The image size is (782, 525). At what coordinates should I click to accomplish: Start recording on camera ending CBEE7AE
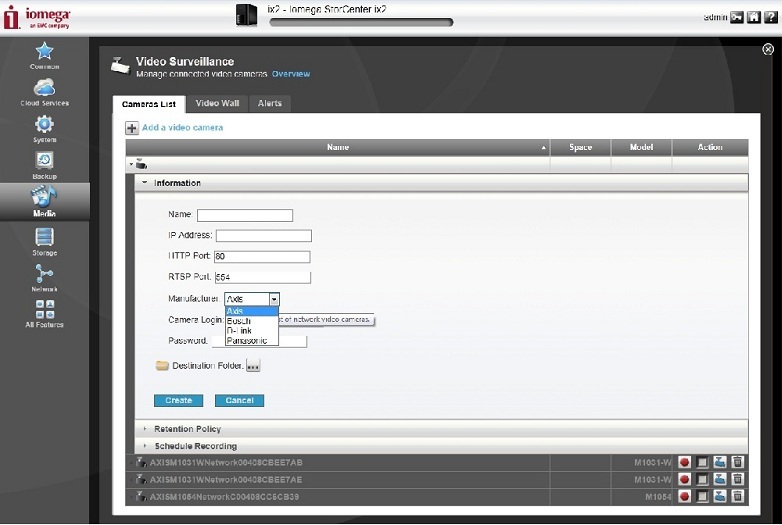coord(685,479)
